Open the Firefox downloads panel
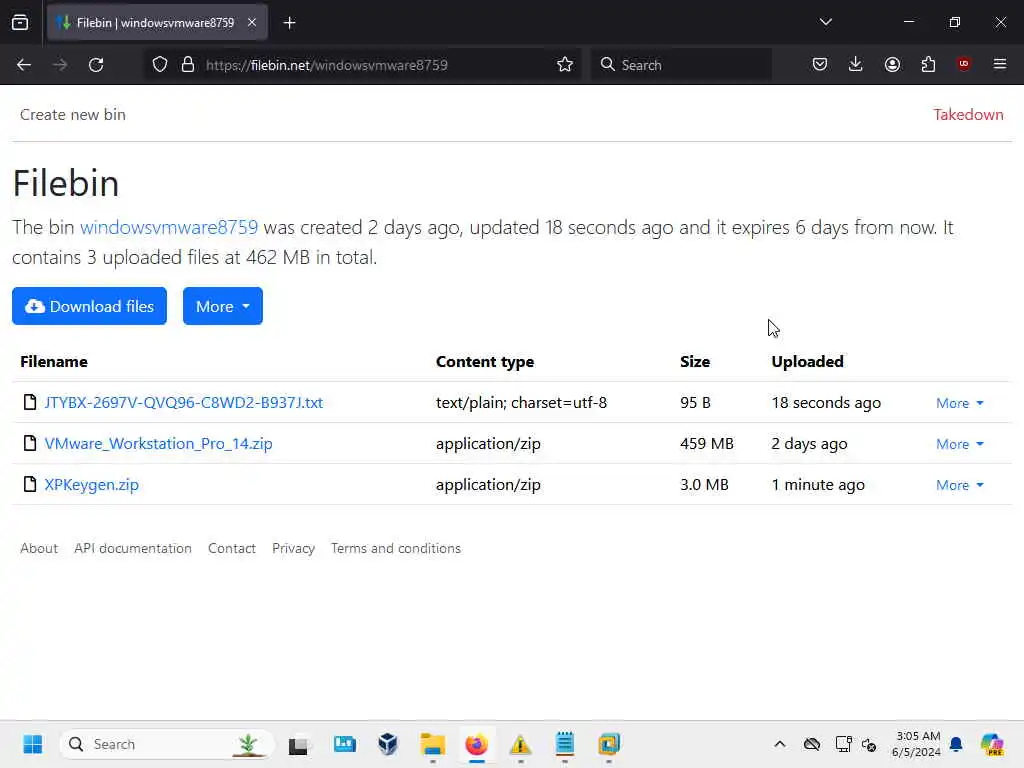Screen dimensions: 1024x768 pyautogui.click(x=856, y=65)
